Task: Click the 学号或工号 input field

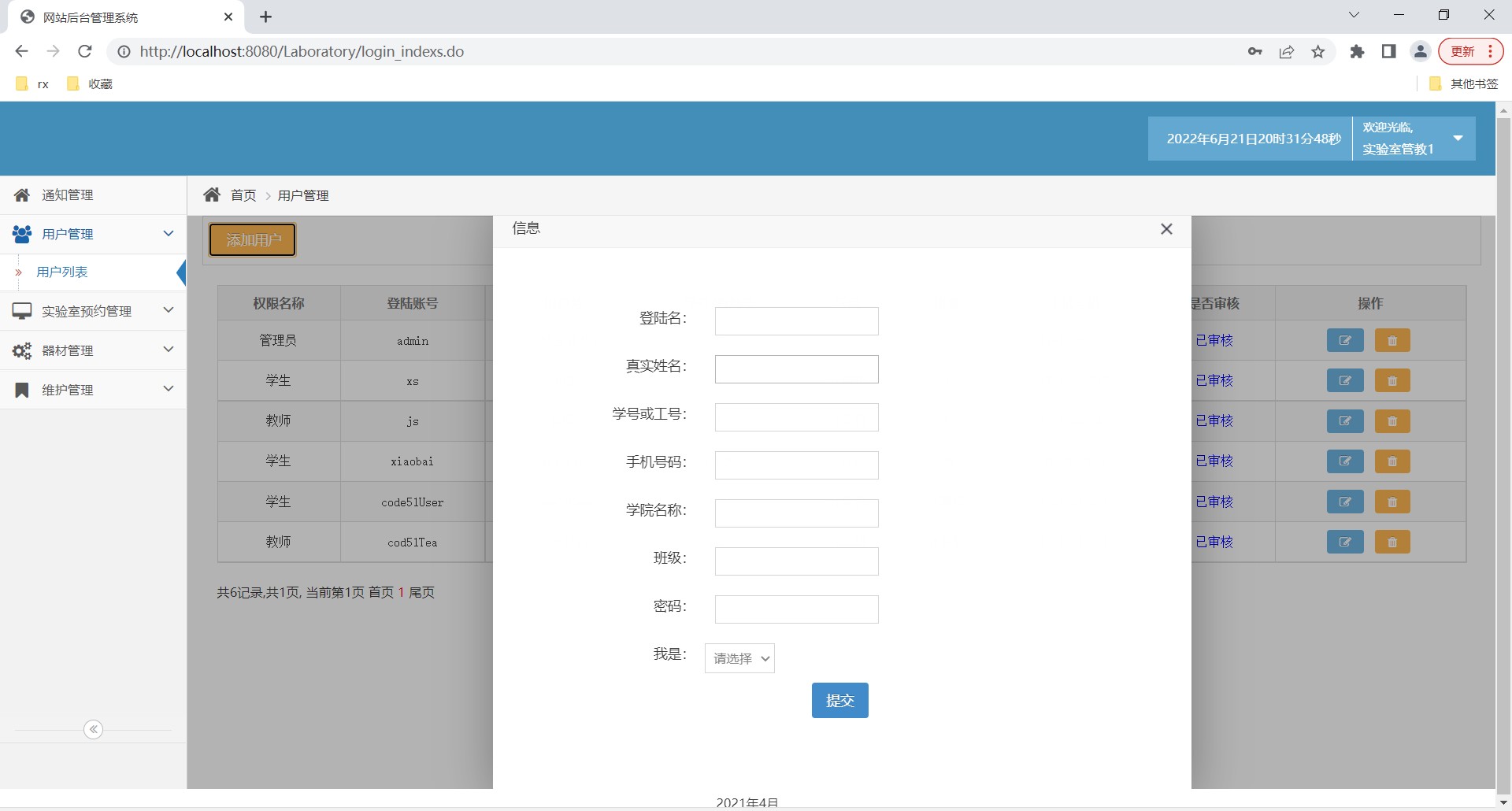Action: pos(796,417)
